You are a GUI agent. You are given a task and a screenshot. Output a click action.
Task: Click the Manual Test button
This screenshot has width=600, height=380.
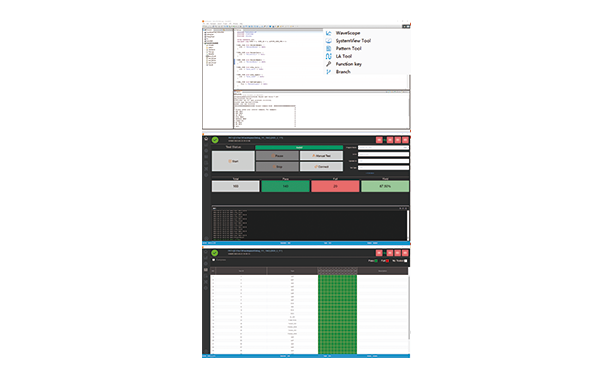click(321, 156)
